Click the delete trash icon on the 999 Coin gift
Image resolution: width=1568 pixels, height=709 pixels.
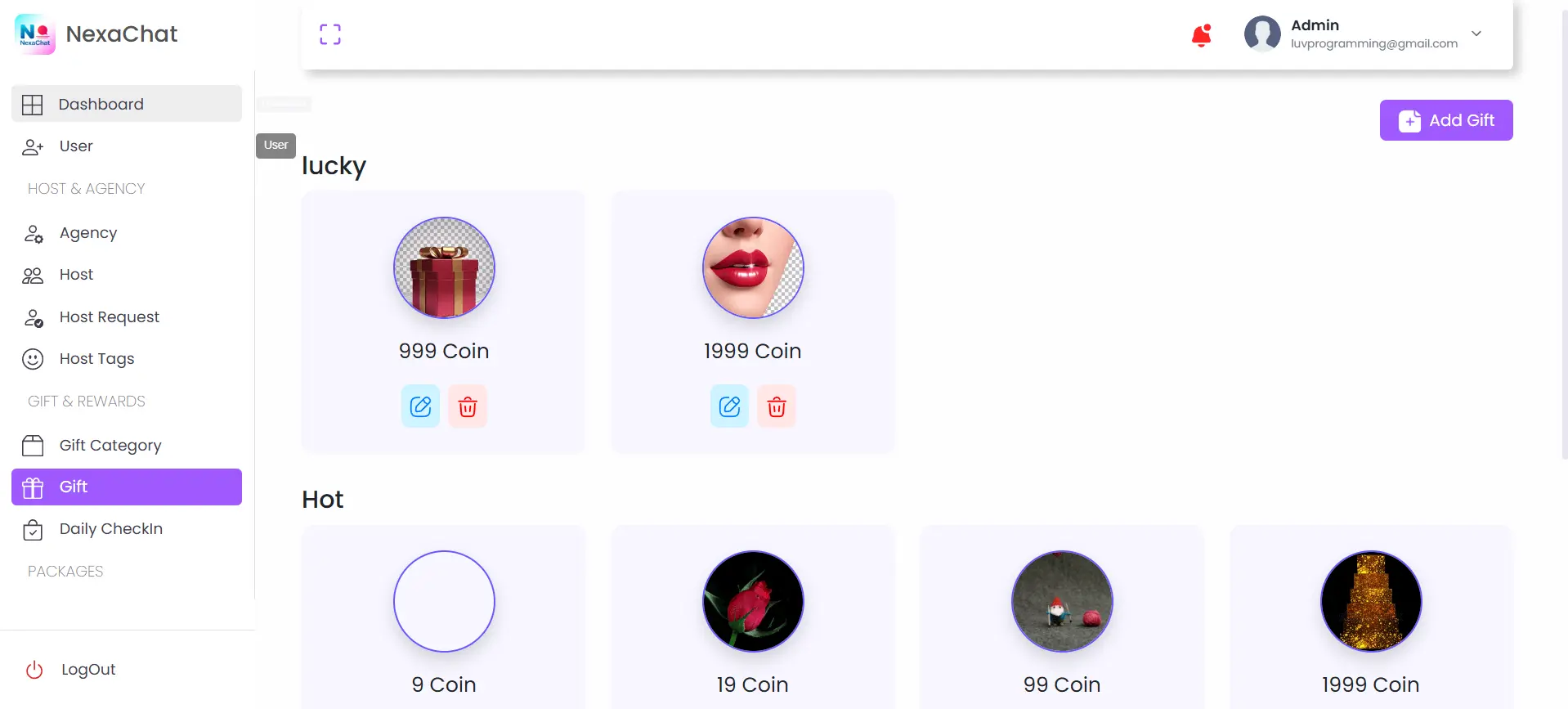click(467, 406)
